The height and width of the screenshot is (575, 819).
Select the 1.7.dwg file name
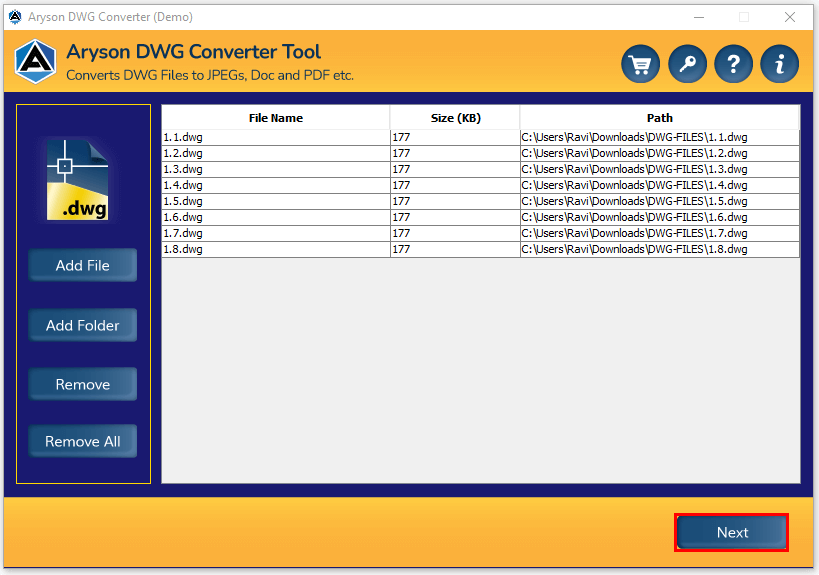pos(183,233)
